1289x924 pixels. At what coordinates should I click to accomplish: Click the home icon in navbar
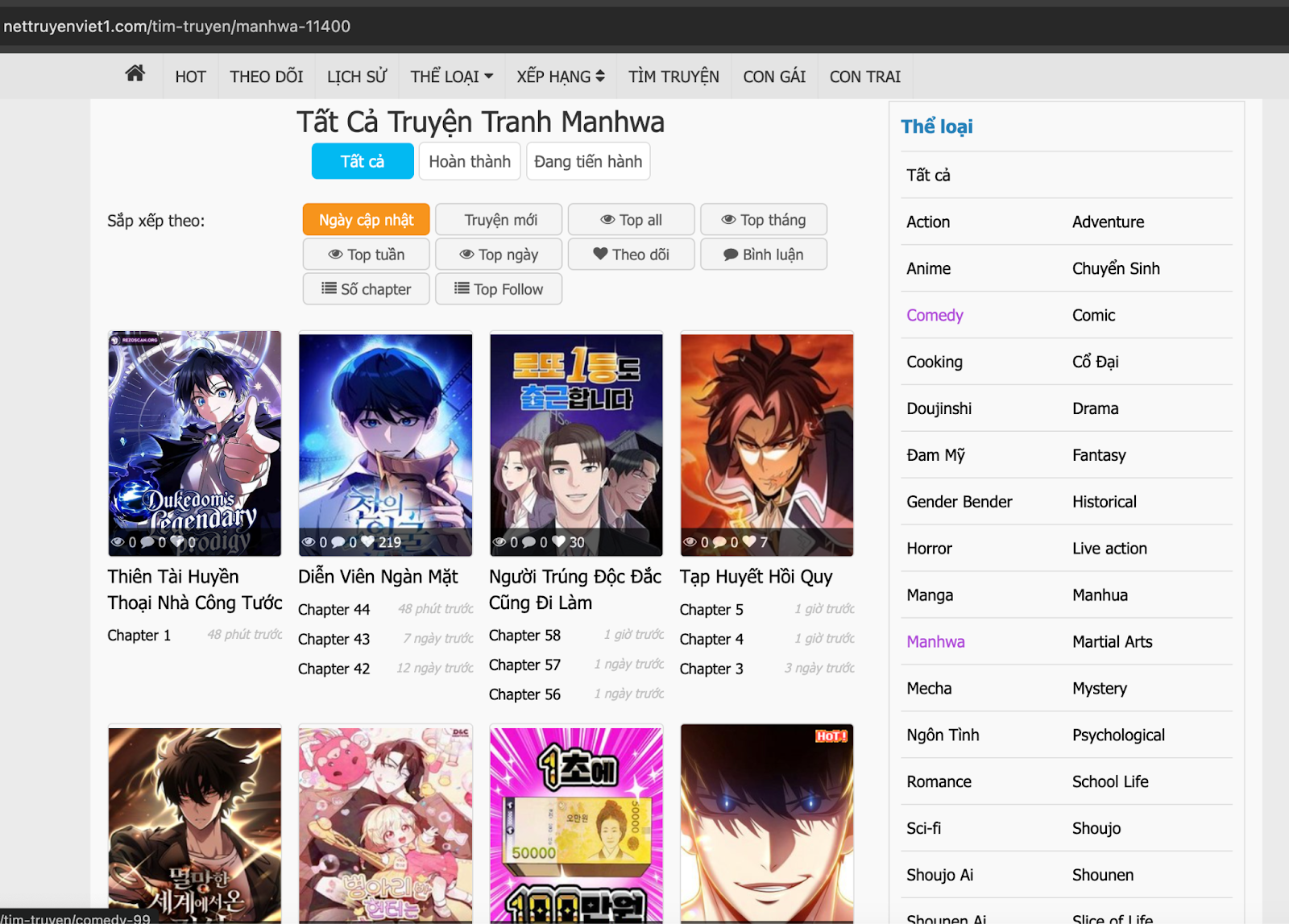[135, 74]
